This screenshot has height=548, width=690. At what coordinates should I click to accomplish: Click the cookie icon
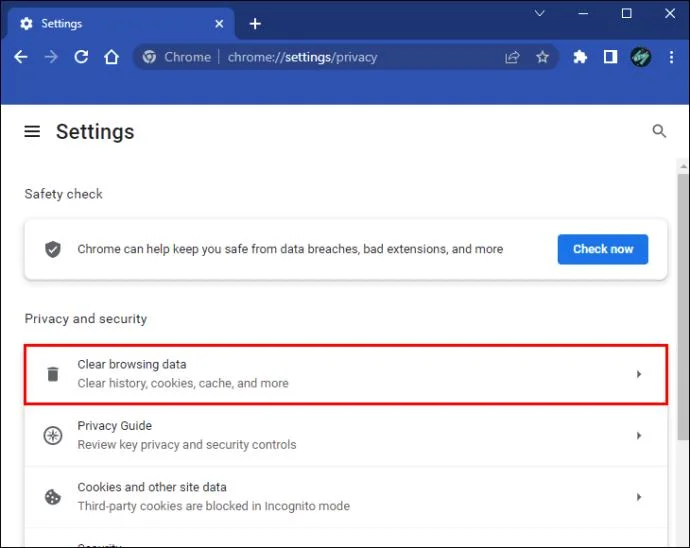(53, 497)
